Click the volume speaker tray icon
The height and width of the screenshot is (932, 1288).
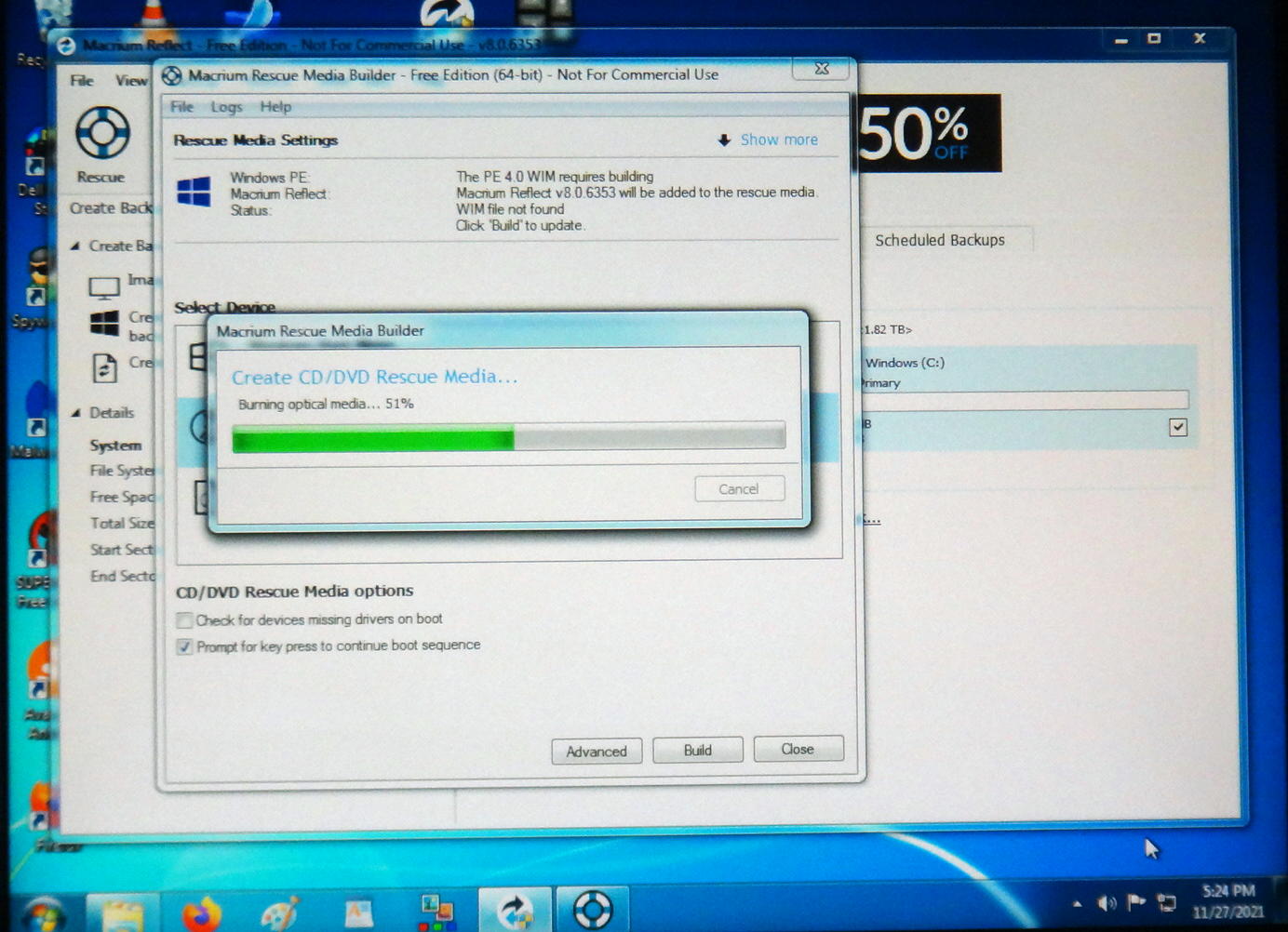tap(1107, 903)
